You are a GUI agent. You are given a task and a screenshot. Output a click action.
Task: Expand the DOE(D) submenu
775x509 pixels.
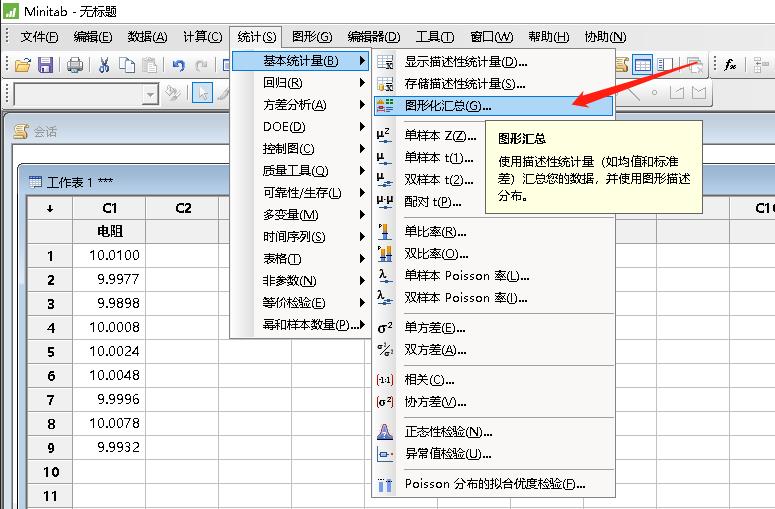click(x=301, y=127)
